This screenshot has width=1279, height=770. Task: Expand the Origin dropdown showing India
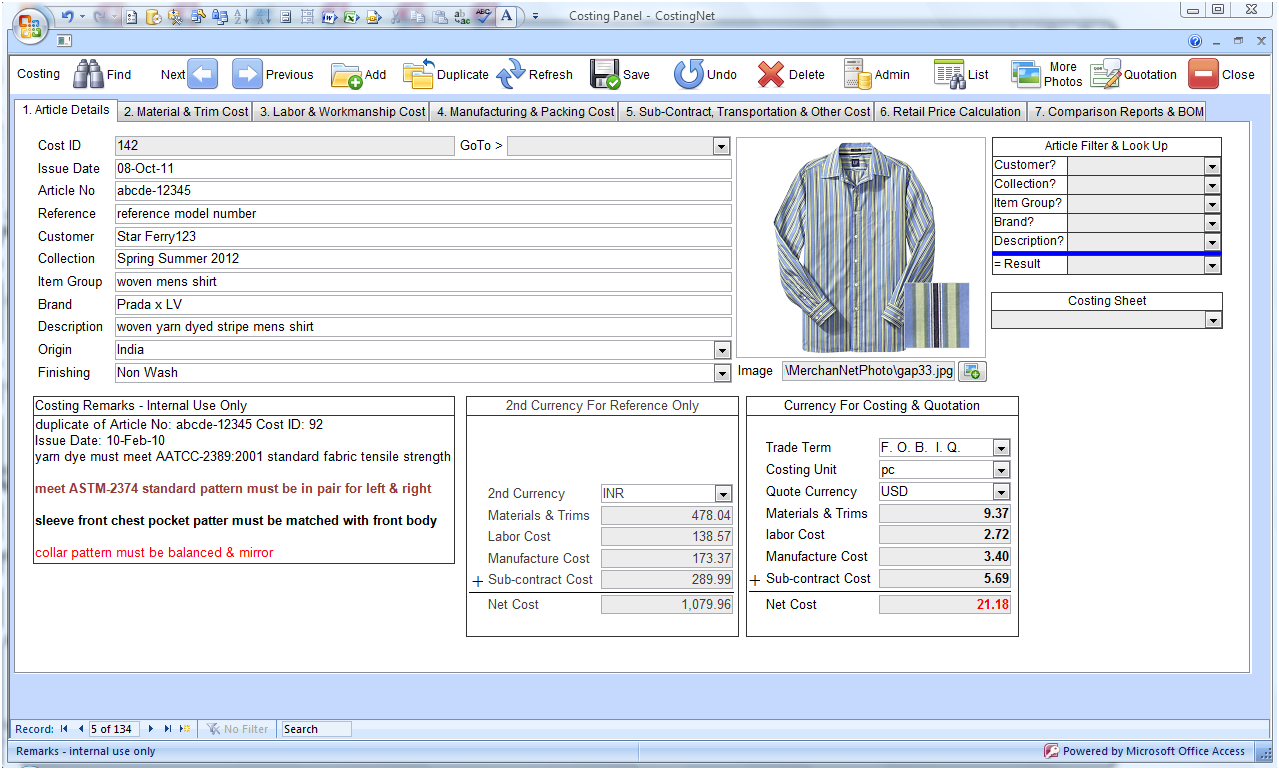pos(722,350)
